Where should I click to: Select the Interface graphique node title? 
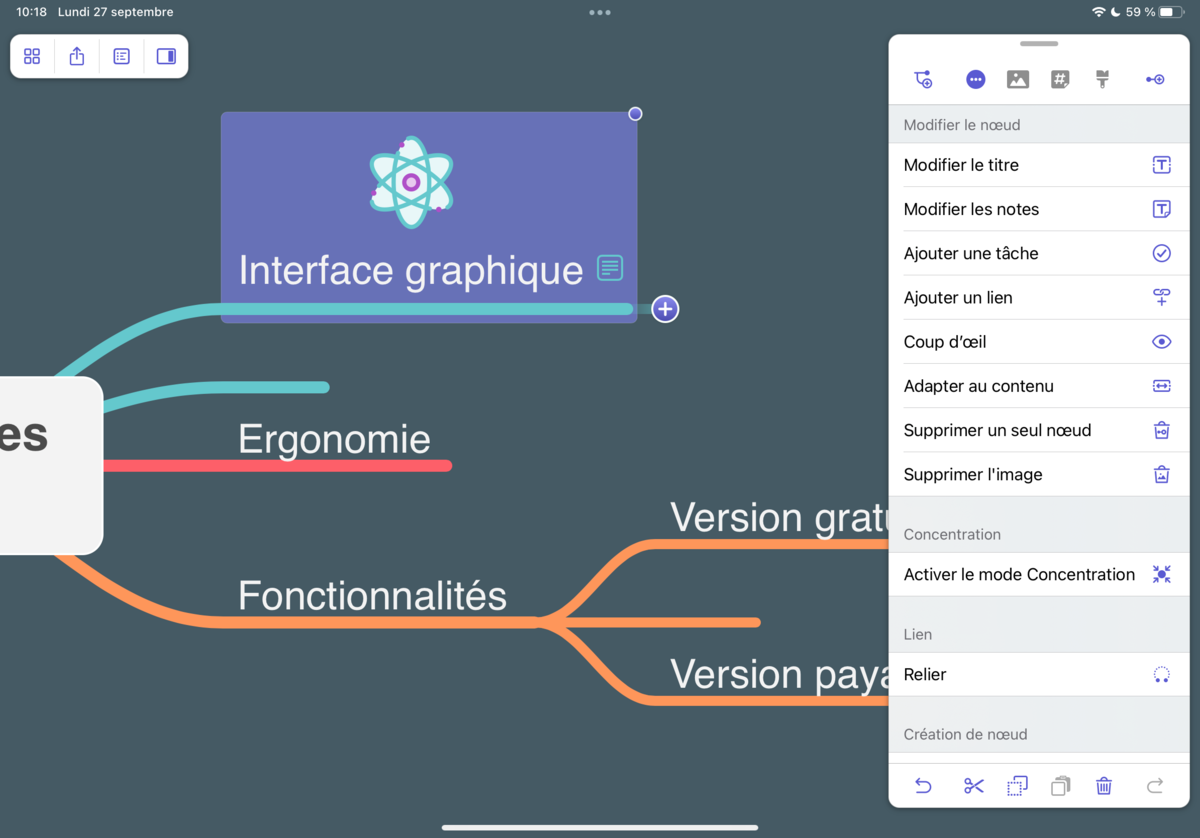click(x=410, y=271)
